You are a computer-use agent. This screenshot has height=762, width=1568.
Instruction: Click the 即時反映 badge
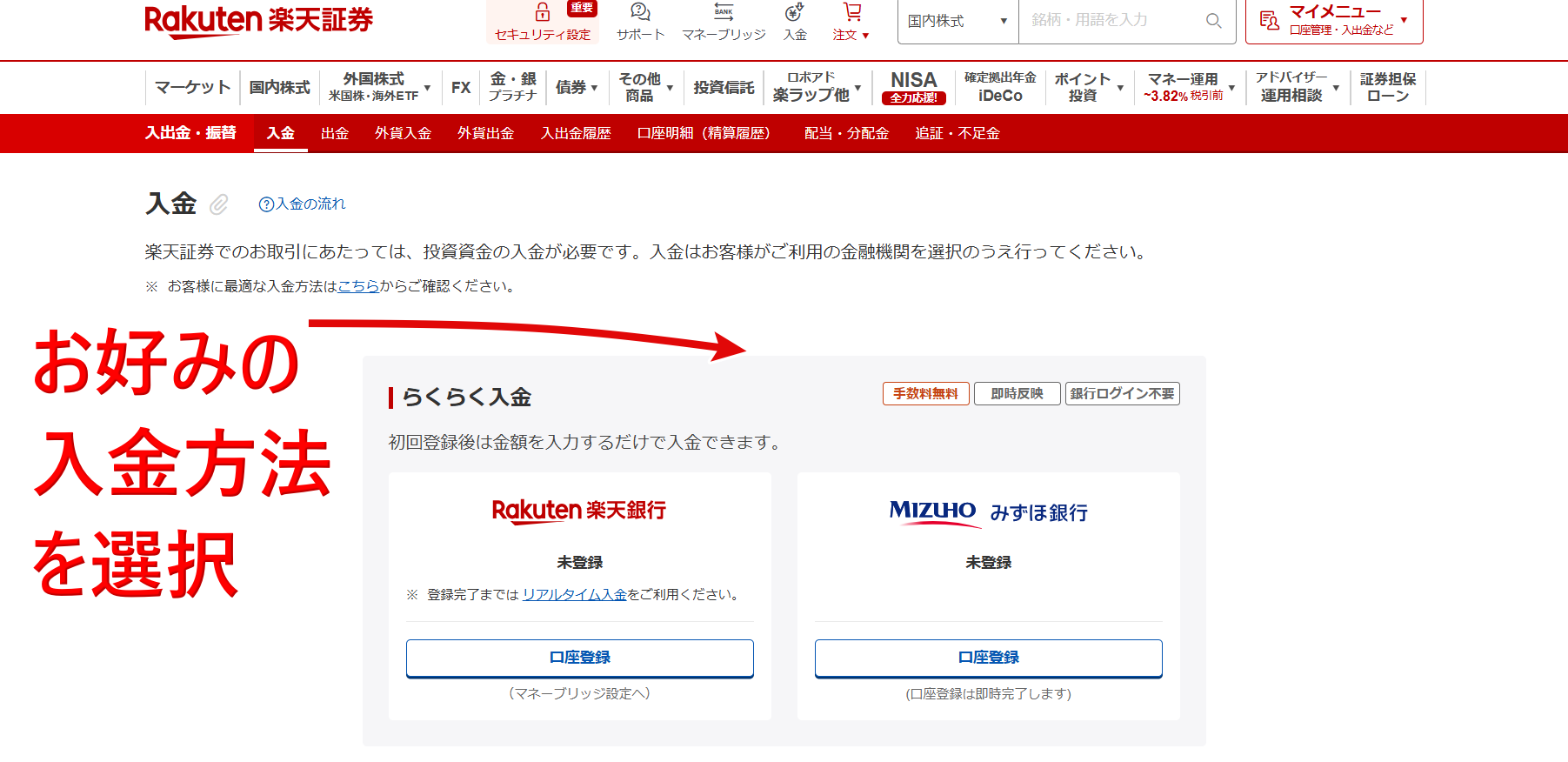click(x=1018, y=394)
